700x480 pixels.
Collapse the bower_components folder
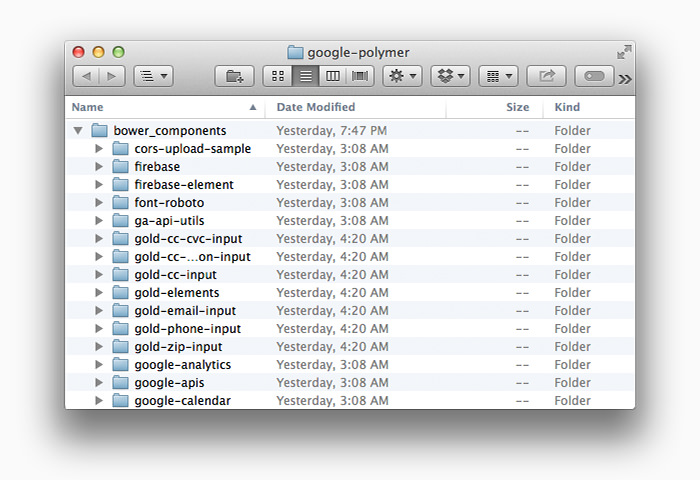(78, 131)
